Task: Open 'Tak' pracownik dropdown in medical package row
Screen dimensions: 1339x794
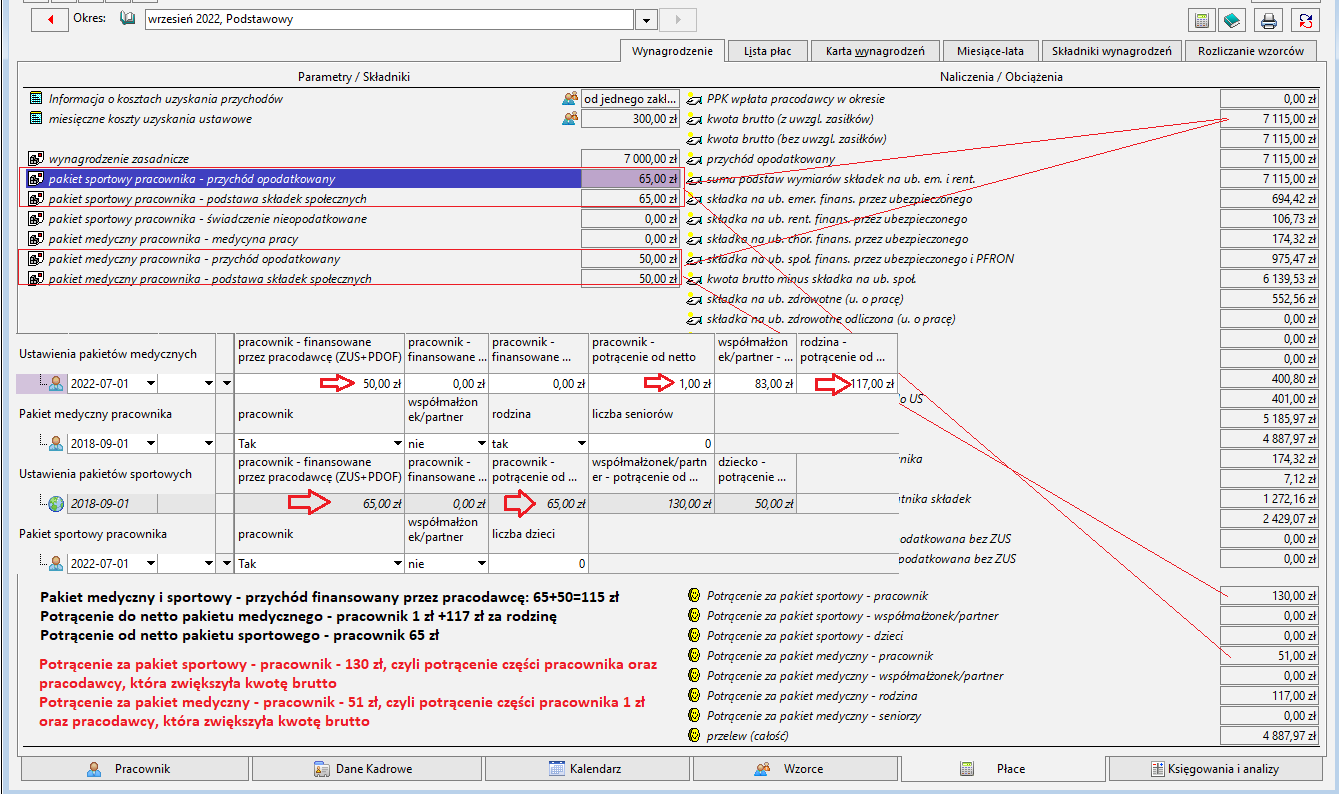Action: [x=397, y=443]
